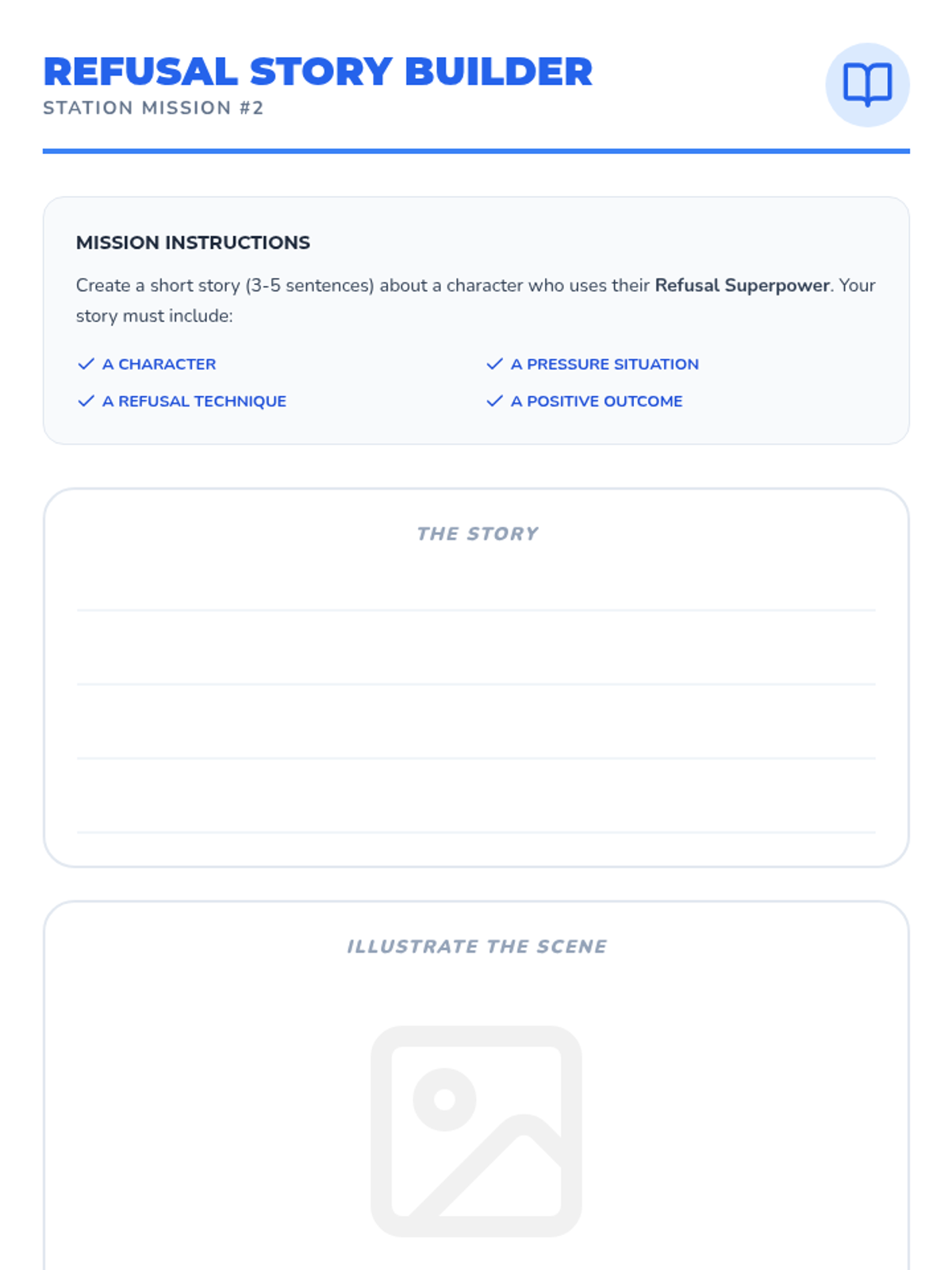
Task: Select the A POSITIVE OUTCOME requirement text
Action: pos(597,401)
